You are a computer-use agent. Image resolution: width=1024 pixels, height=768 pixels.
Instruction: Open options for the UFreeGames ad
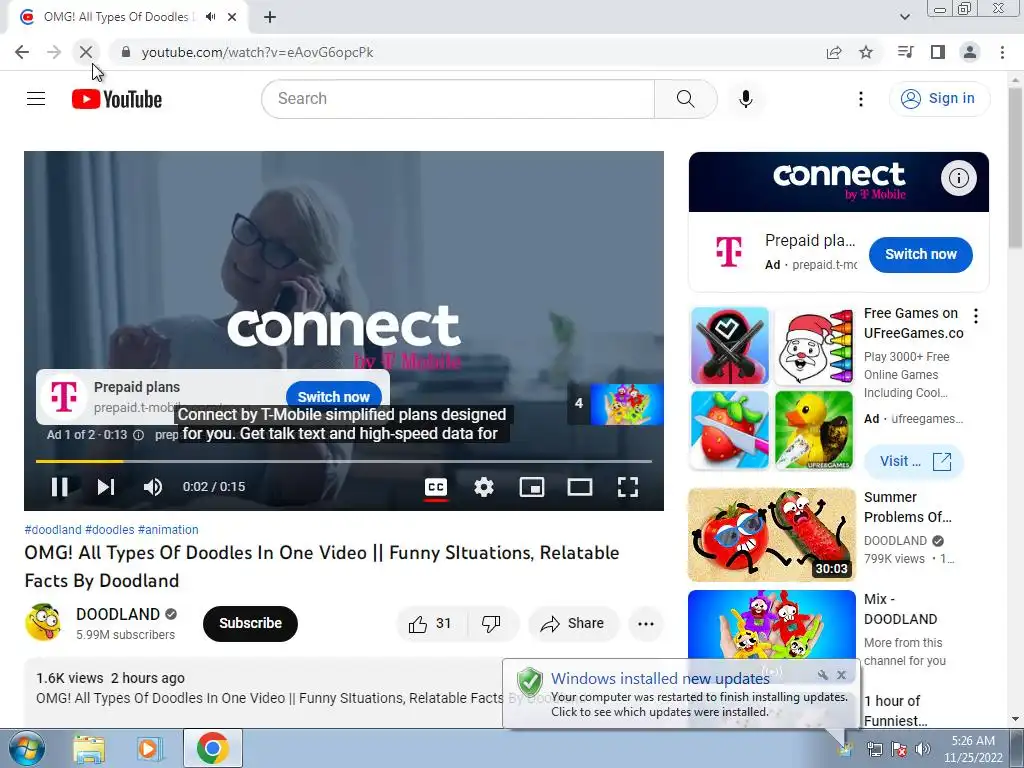click(976, 316)
